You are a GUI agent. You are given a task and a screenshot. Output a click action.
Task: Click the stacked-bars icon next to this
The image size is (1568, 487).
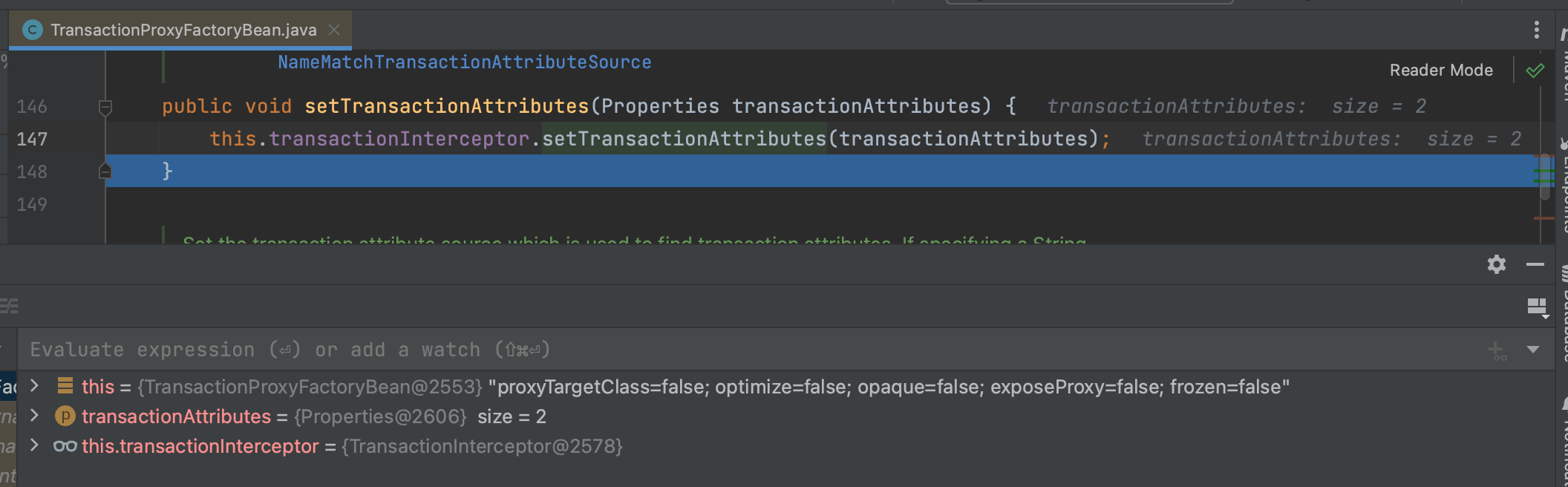point(65,386)
